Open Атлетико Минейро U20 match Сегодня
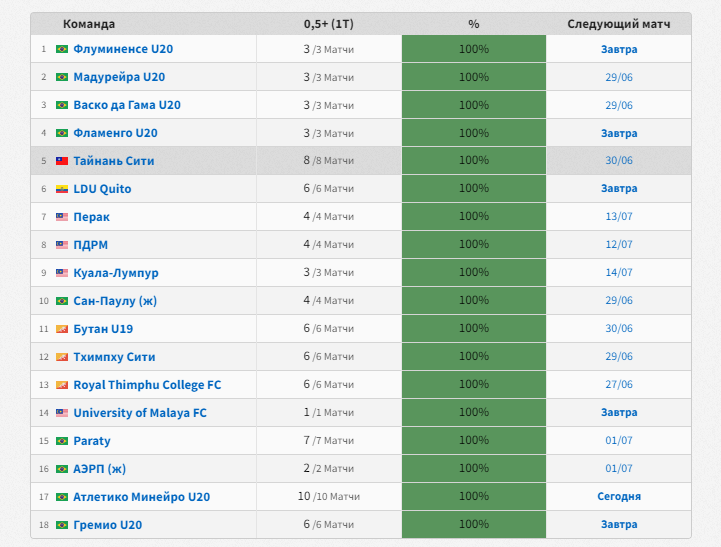Image resolution: width=721 pixels, height=547 pixels. (x=619, y=497)
